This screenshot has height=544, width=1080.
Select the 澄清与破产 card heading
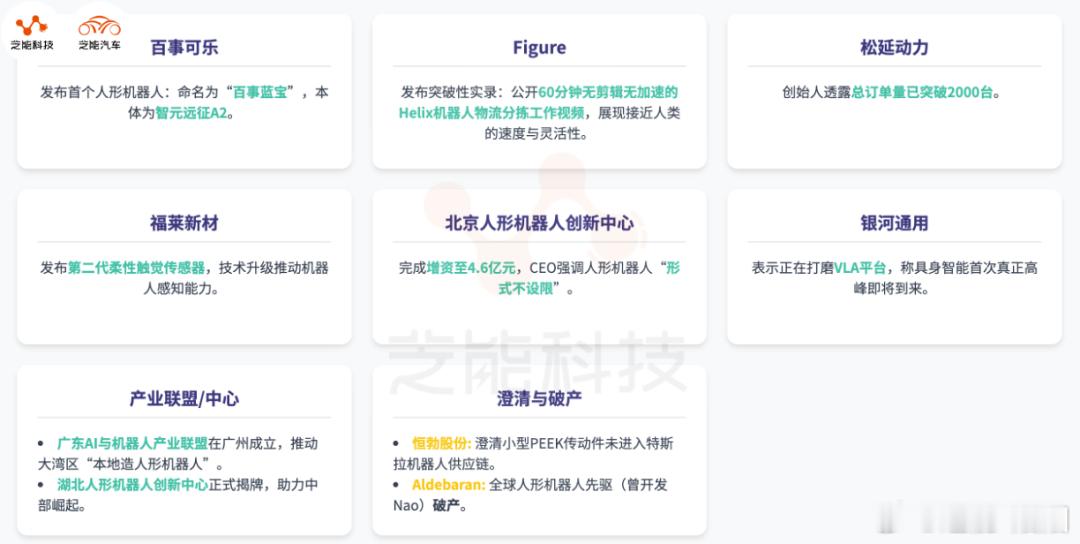539,399
